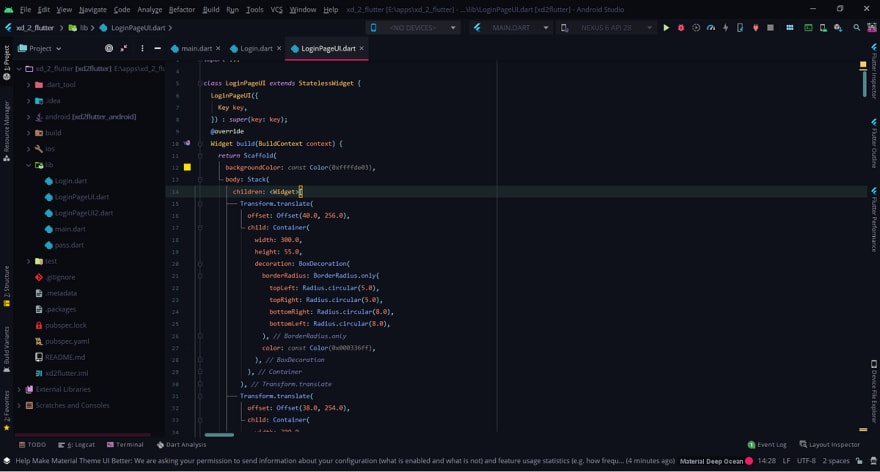Click the "2 spaces" indent status entry

pyautogui.click(x=836, y=461)
